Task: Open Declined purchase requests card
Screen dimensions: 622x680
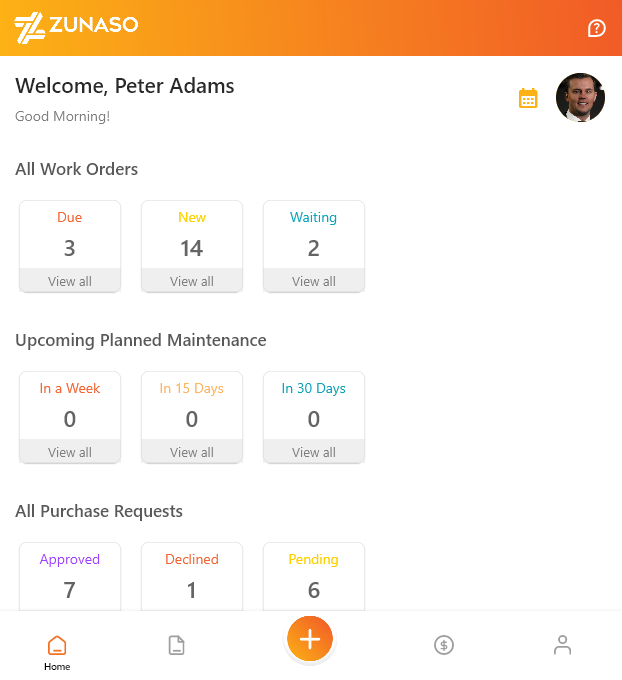Action: click(x=192, y=576)
